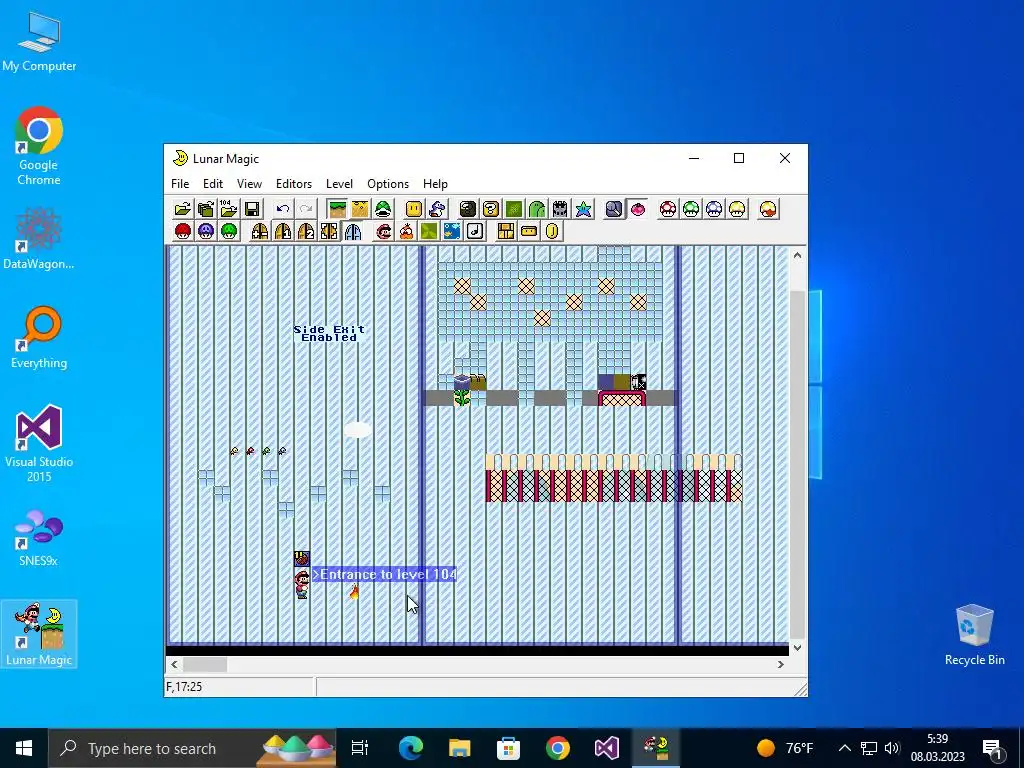Image resolution: width=1024 pixels, height=768 pixels.
Task: Click the blue fish water icon
Action: (x=452, y=231)
